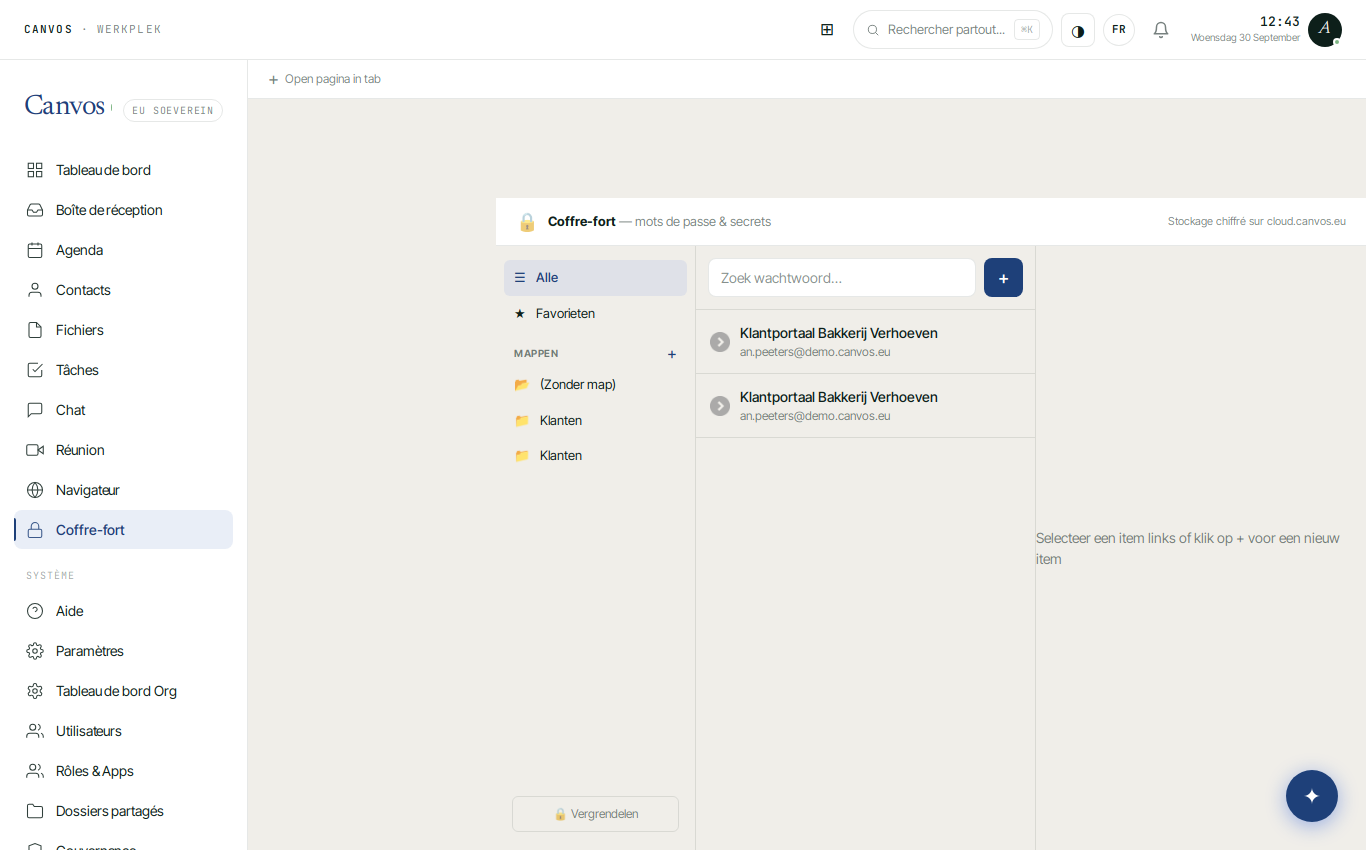
Task: Add a new password with plus button
Action: 1003,278
